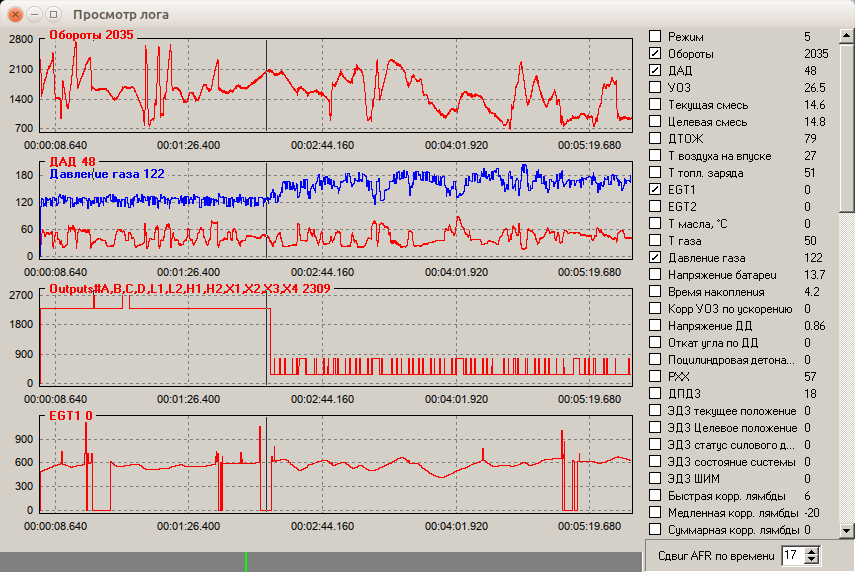Click the parameter list scroll-up arrow

coord(846,36)
